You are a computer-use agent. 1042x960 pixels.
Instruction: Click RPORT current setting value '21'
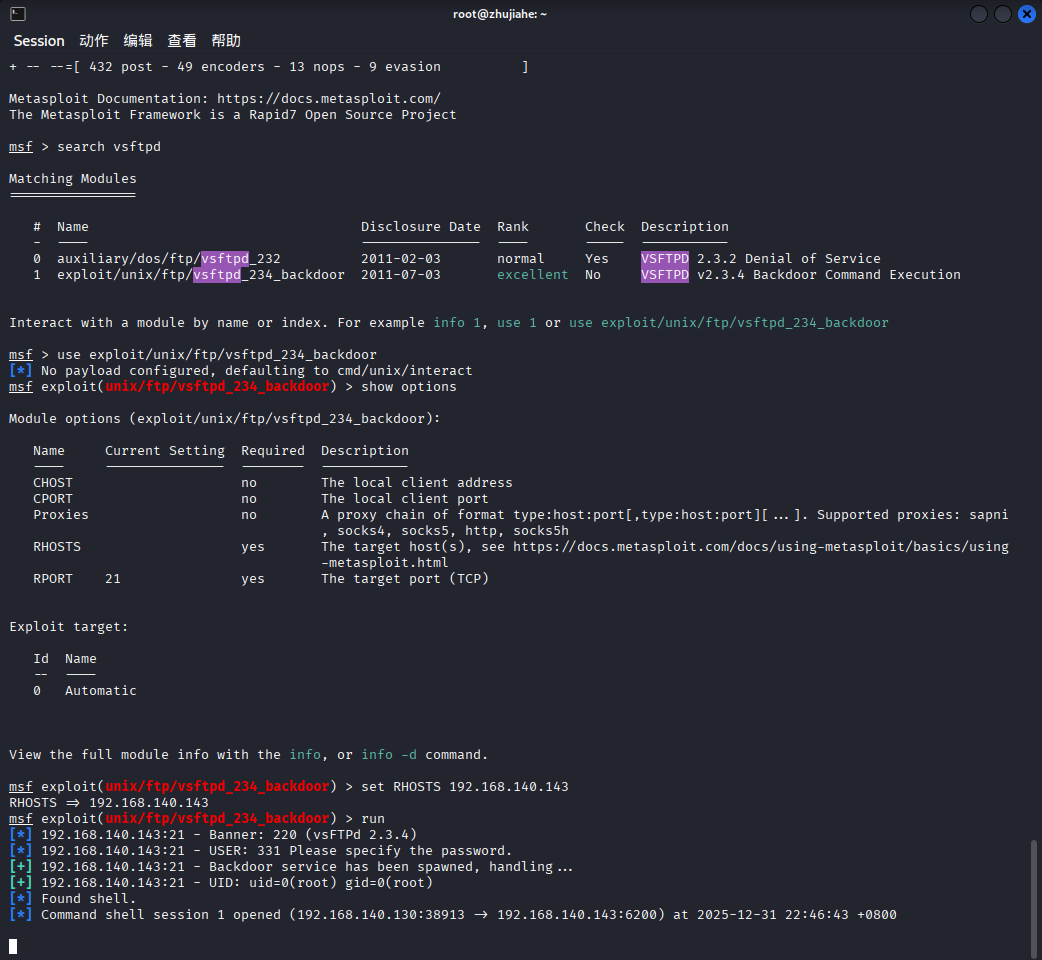pyautogui.click(x=113, y=578)
